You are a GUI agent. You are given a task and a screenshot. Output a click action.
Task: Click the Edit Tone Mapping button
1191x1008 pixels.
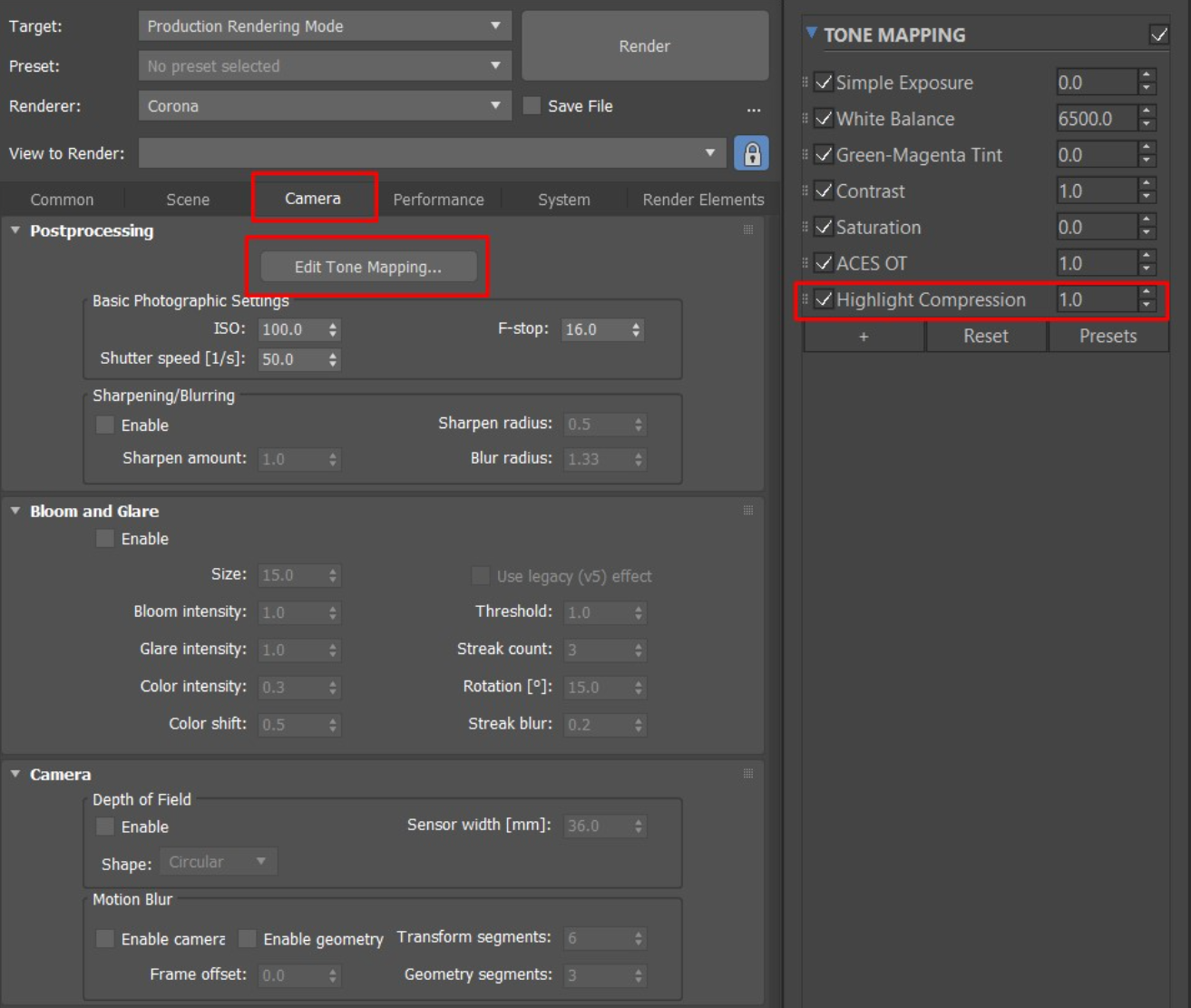click(x=368, y=267)
